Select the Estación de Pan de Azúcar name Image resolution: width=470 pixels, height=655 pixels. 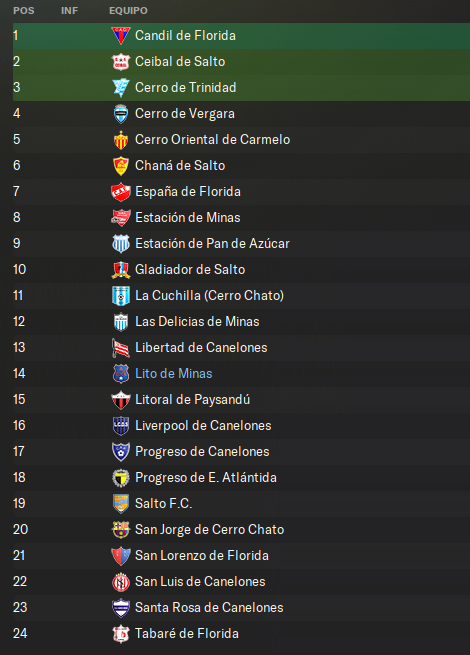[212, 244]
